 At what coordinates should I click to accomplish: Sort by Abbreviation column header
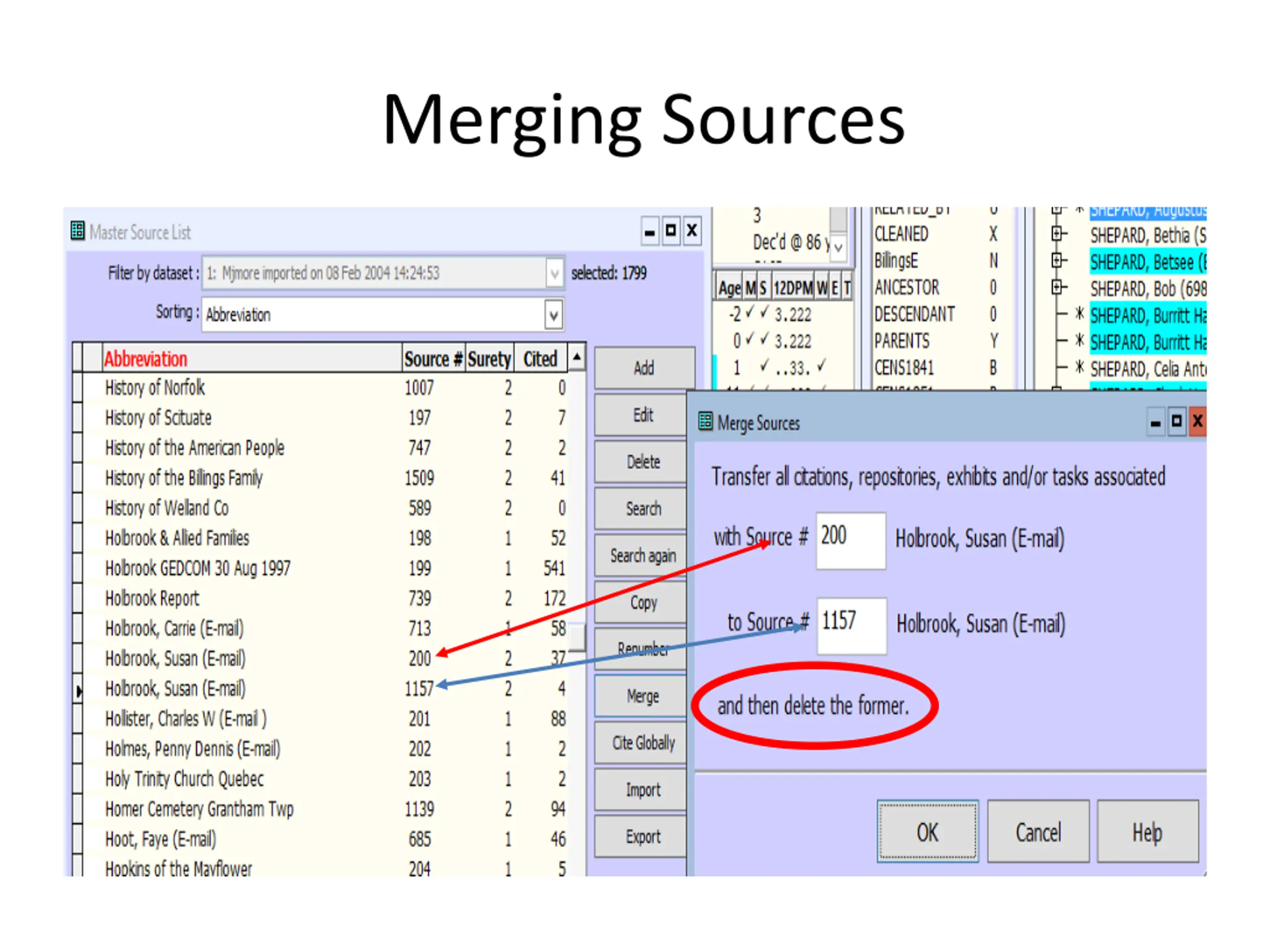coord(252,358)
